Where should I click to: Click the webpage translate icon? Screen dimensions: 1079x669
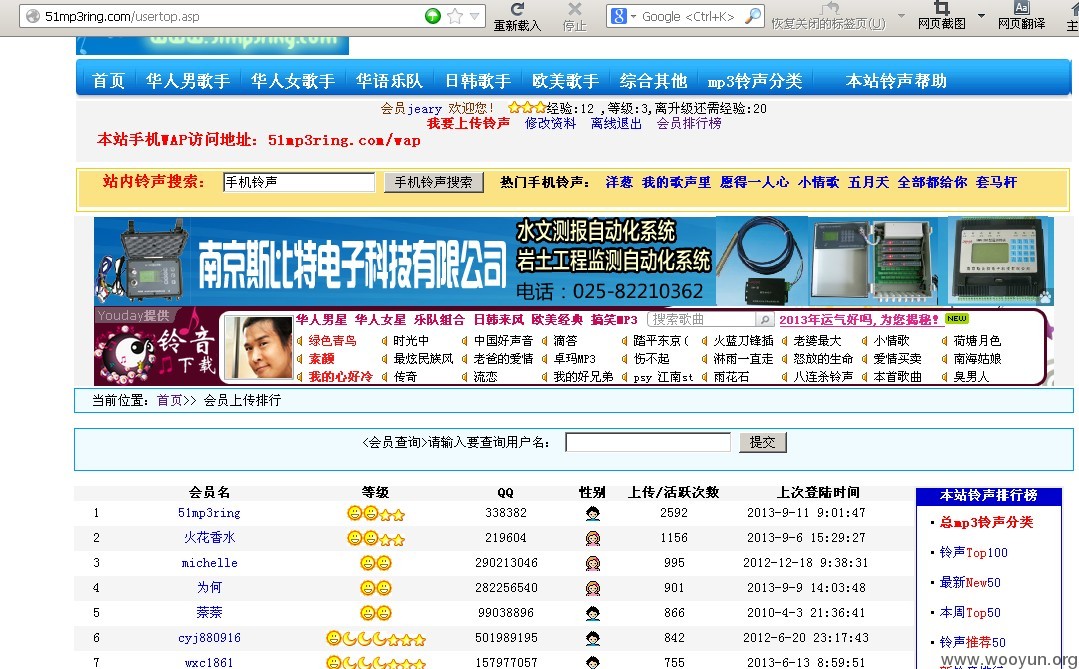1022,8
